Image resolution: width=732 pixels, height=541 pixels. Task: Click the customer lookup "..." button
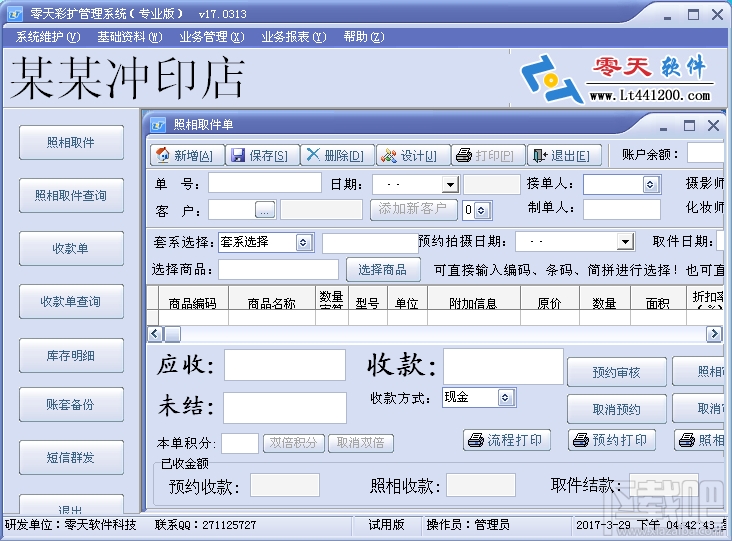[x=265, y=210]
